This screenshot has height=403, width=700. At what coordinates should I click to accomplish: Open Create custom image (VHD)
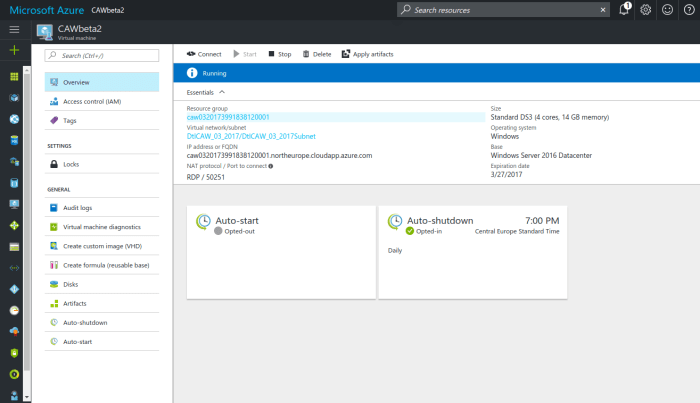[x=102, y=246]
